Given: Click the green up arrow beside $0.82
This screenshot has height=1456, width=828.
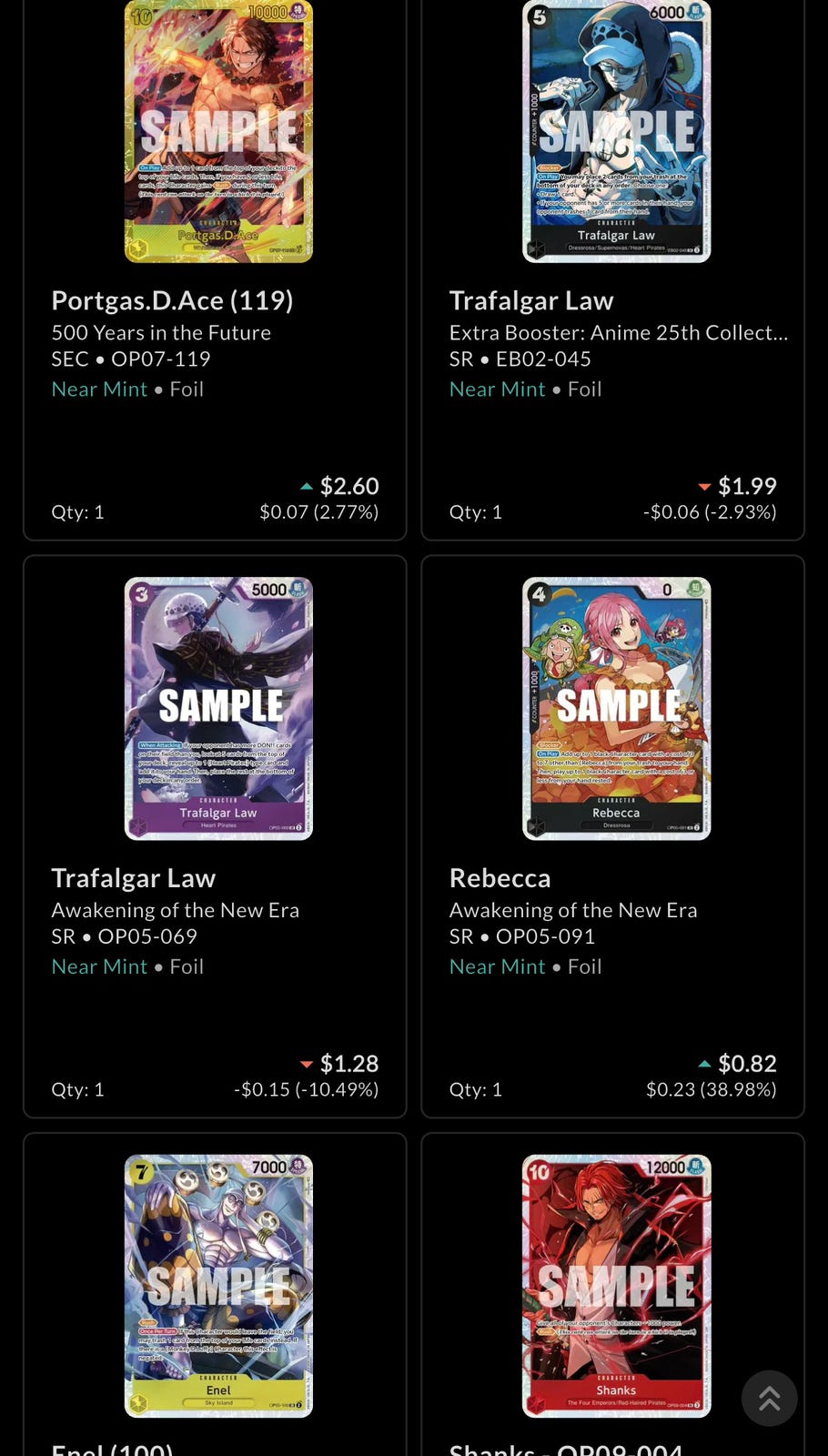Looking at the screenshot, I should point(704,1064).
